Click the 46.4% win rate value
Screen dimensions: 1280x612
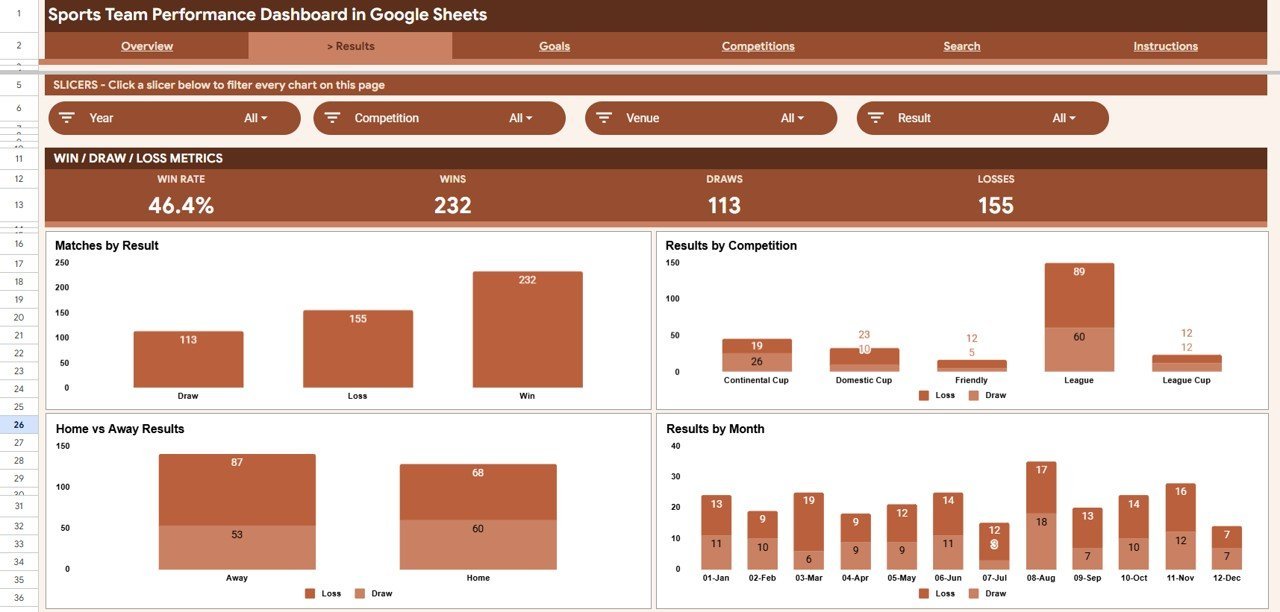181,206
